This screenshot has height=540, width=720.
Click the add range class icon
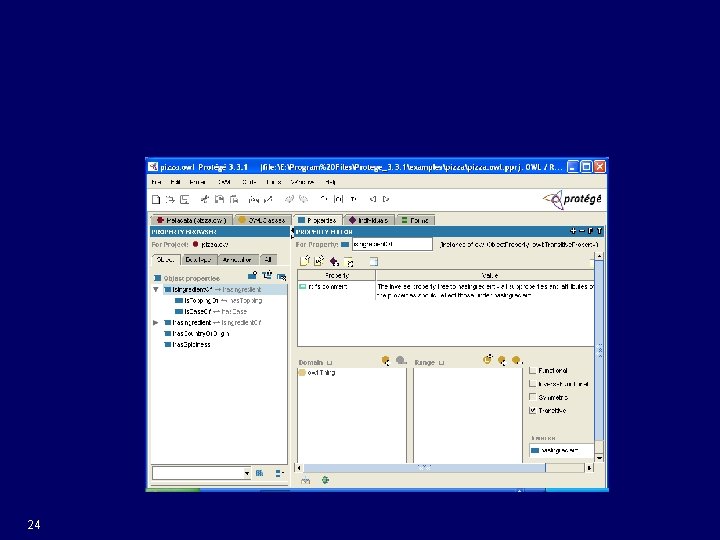pos(502,360)
